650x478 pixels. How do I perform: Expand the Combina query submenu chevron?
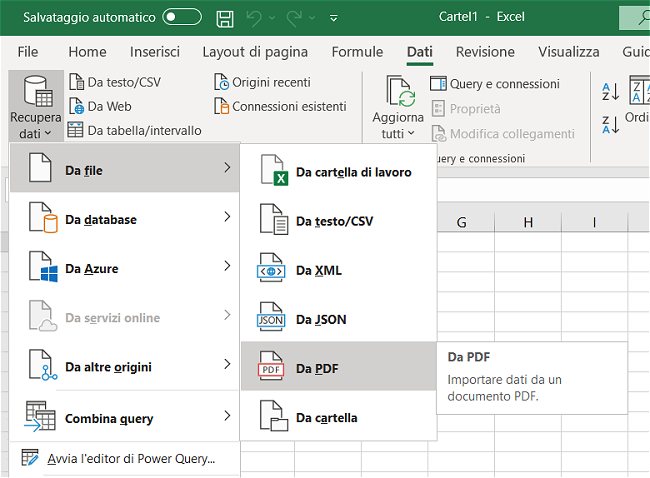[227, 416]
